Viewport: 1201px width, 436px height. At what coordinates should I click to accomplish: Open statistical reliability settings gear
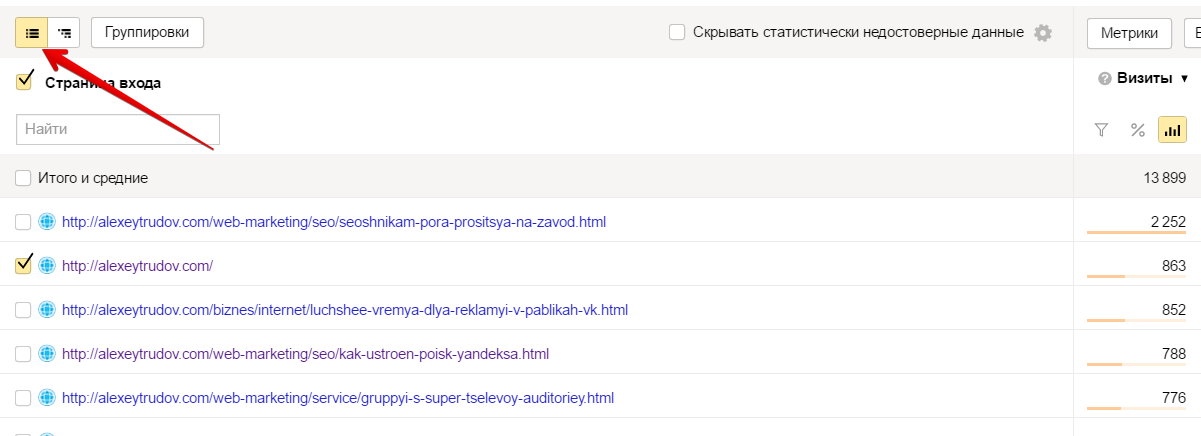tap(1043, 33)
